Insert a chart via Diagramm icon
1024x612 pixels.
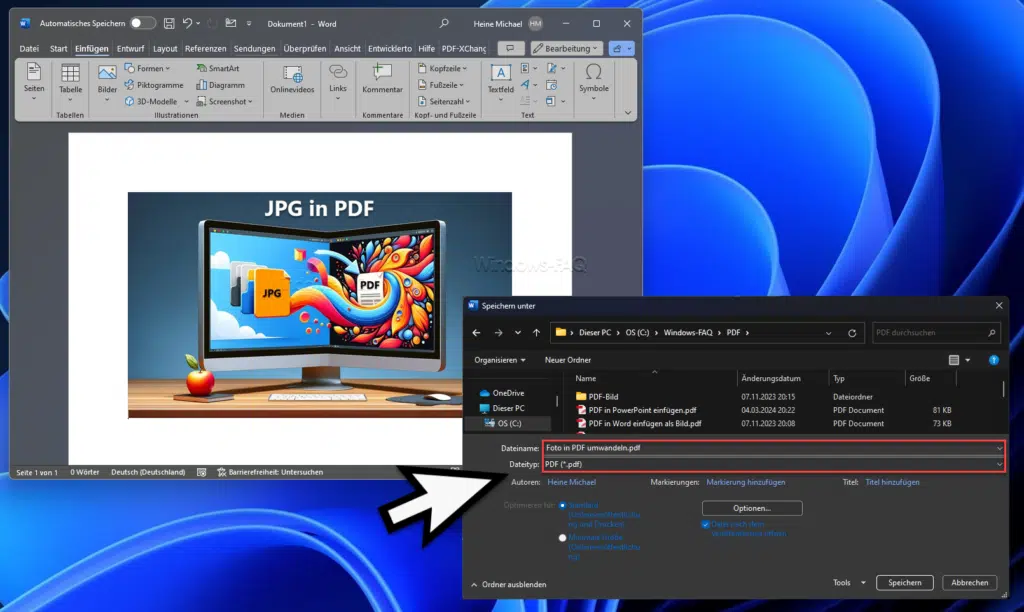point(220,85)
